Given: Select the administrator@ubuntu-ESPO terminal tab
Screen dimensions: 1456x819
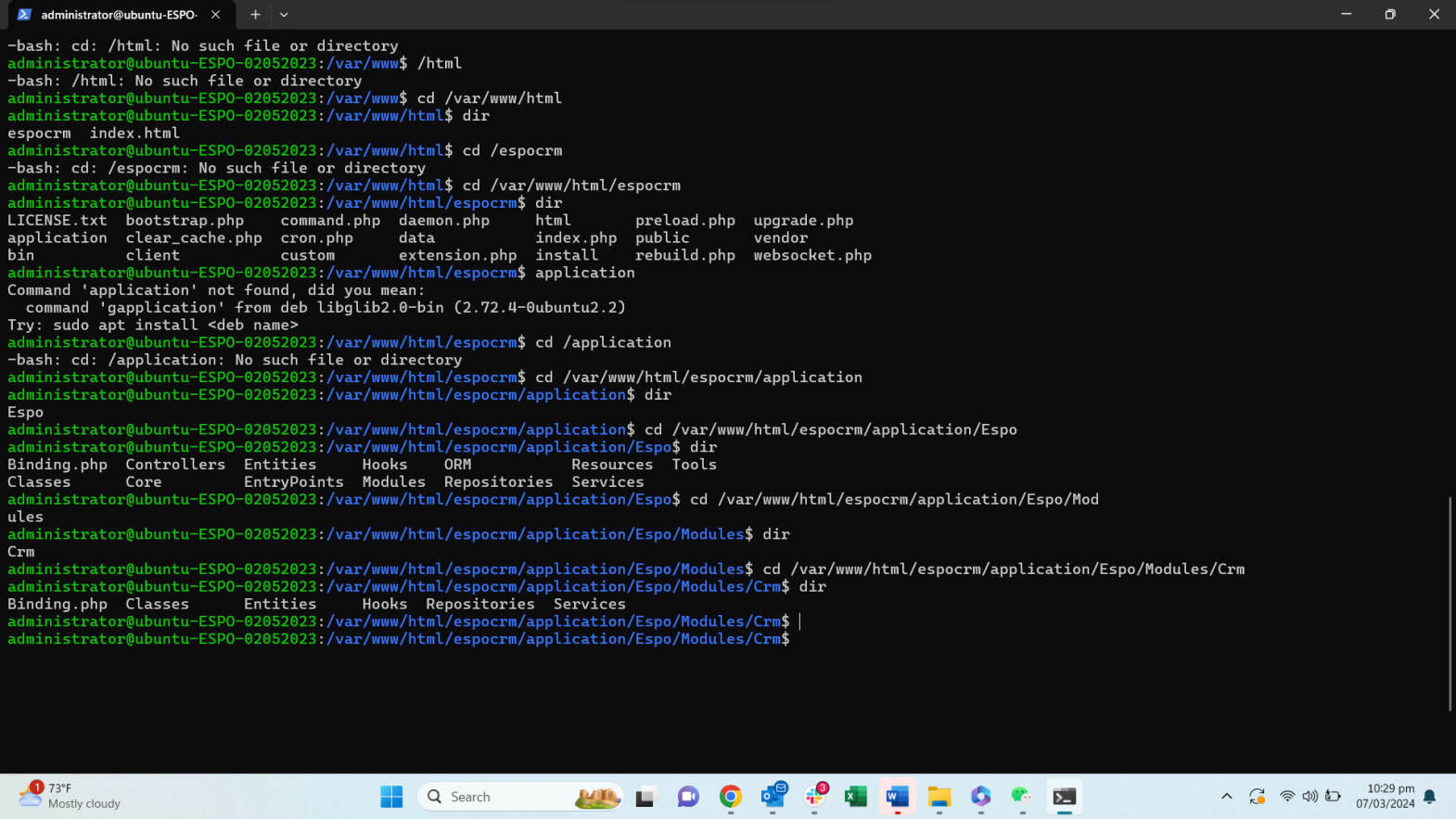Looking at the screenshot, I should click(116, 15).
